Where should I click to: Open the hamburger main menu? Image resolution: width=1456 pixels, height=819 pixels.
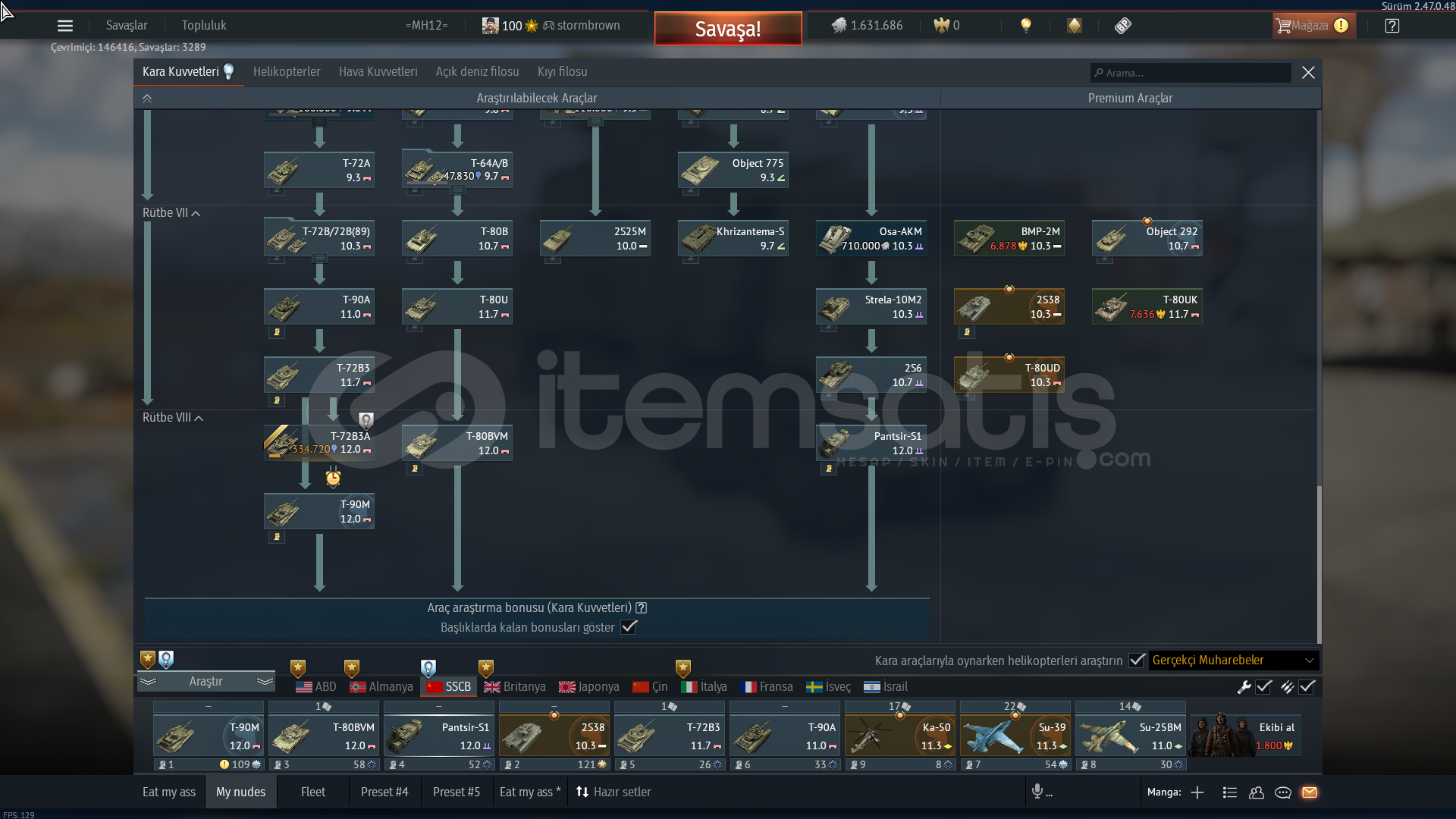click(65, 26)
